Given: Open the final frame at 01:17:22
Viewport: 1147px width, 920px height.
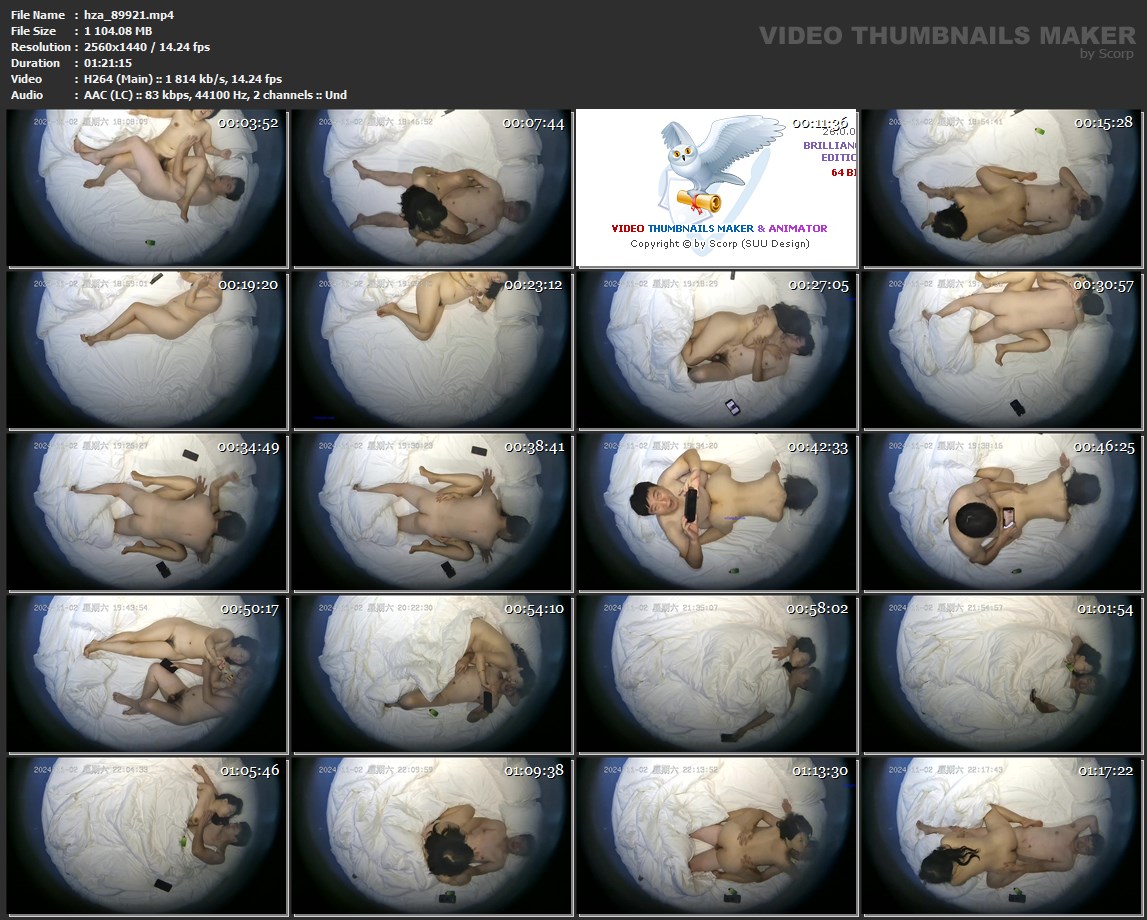Looking at the screenshot, I should pos(1002,835).
